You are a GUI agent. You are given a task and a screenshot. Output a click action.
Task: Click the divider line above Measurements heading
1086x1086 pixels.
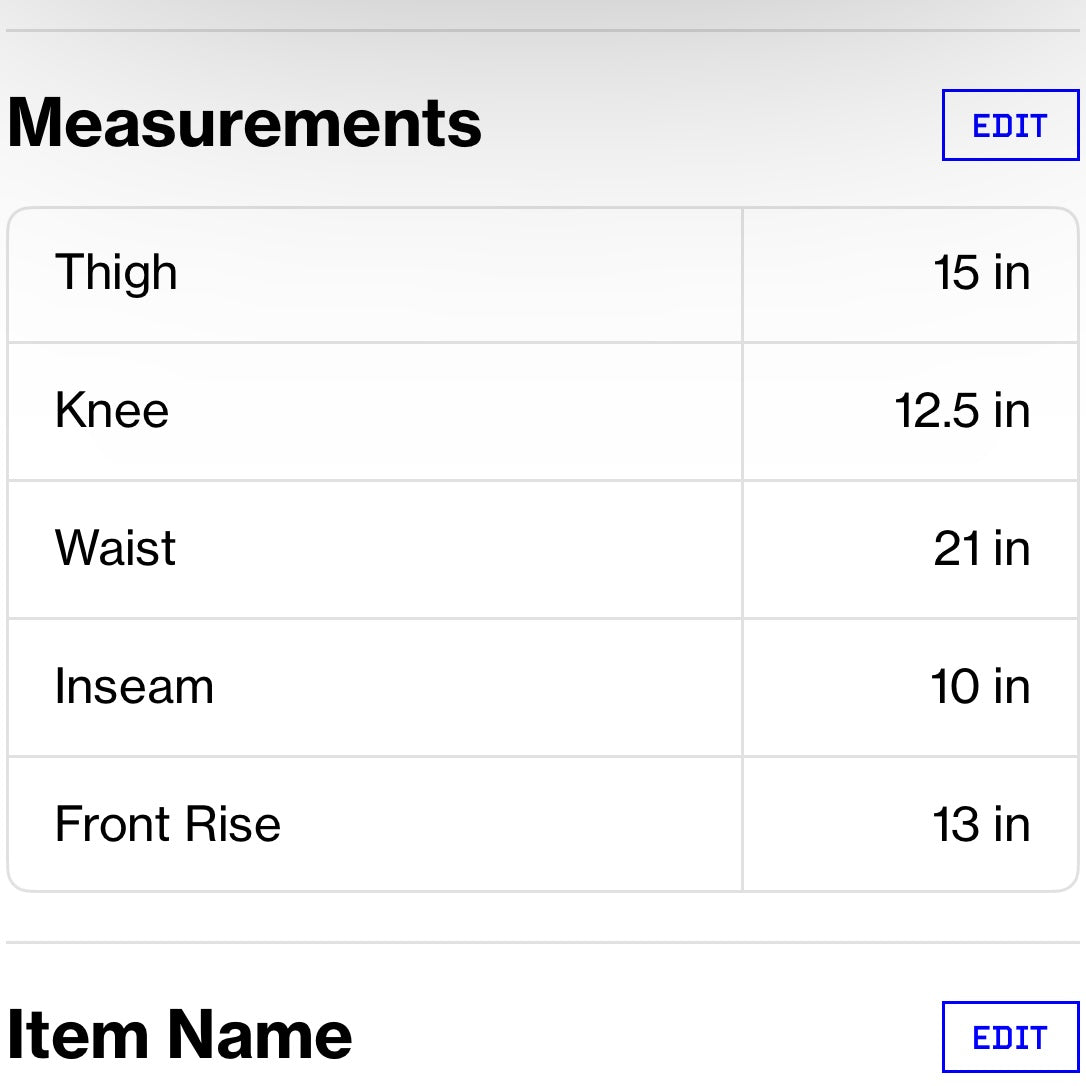pos(543,31)
